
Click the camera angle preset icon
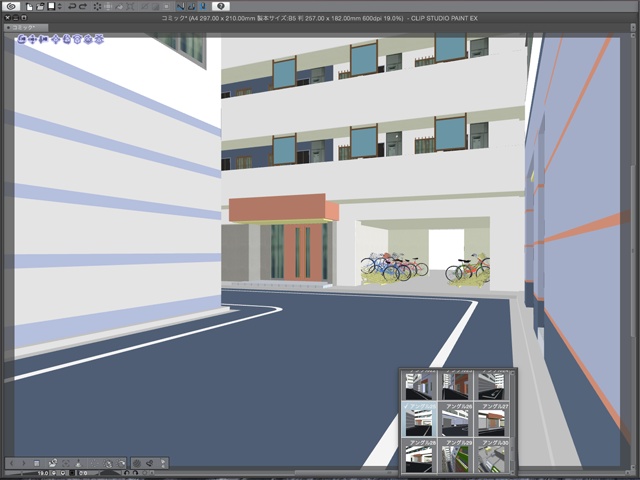[x=53, y=463]
